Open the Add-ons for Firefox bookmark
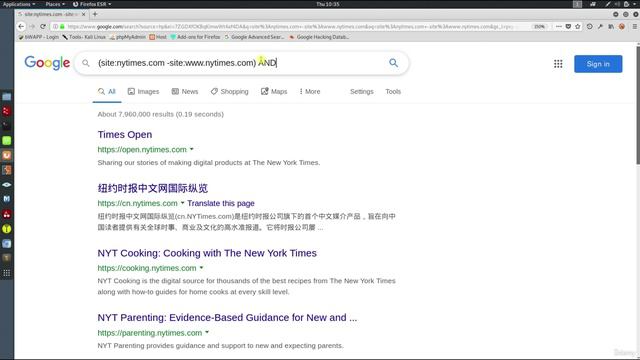 point(195,37)
